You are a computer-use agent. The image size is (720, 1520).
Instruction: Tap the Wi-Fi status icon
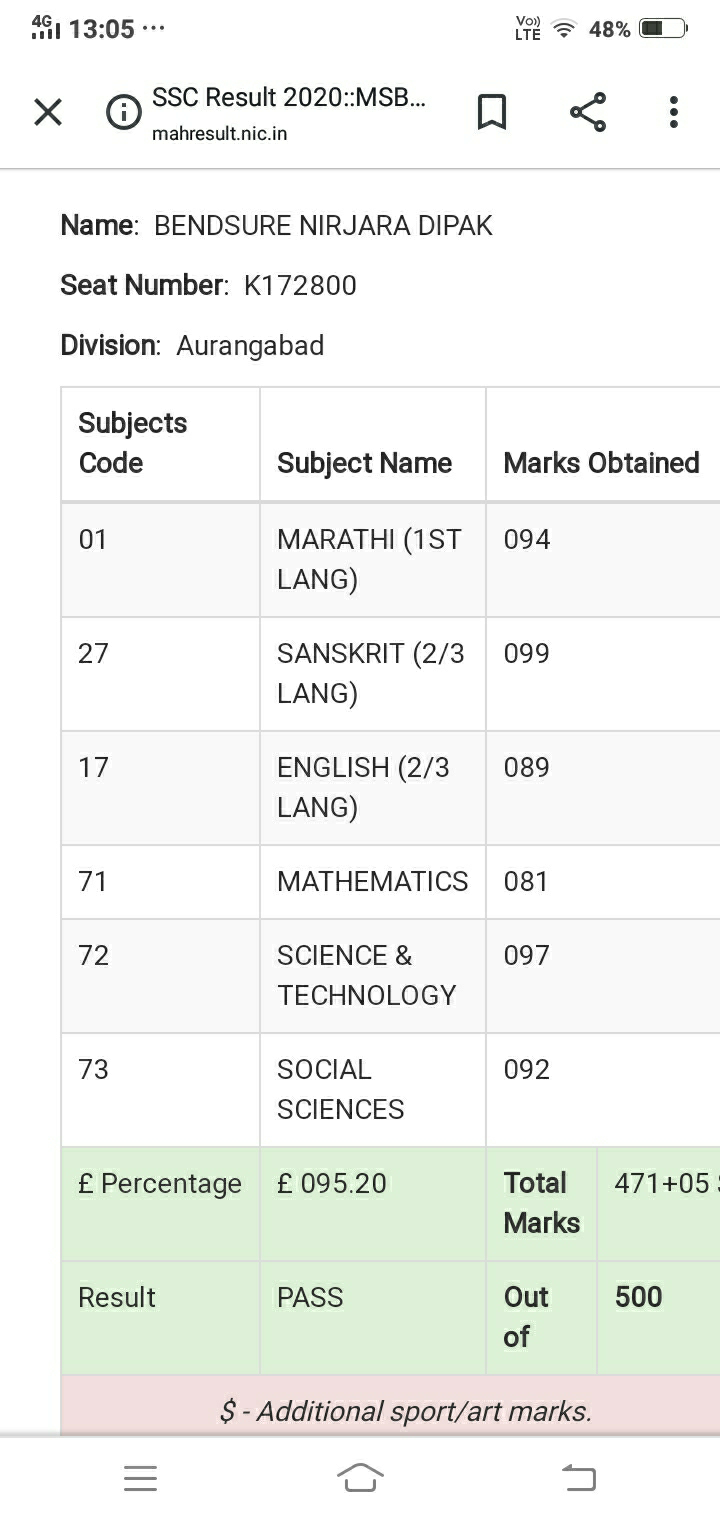tap(566, 29)
